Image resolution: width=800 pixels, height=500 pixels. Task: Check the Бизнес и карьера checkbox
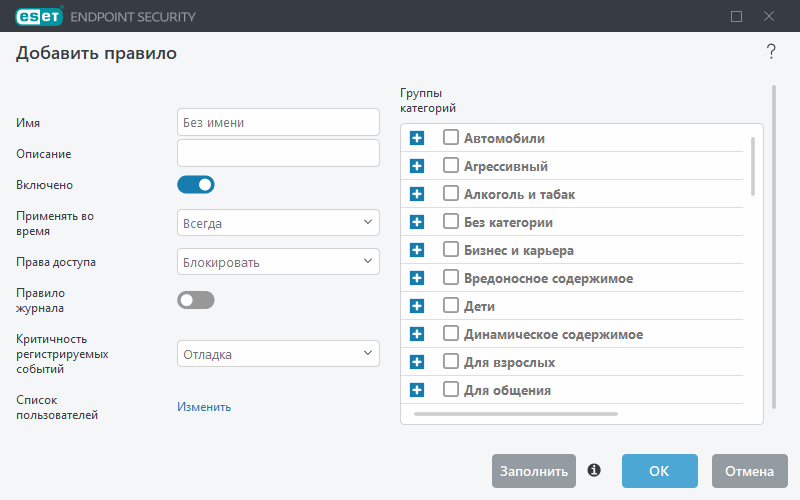[x=451, y=249]
